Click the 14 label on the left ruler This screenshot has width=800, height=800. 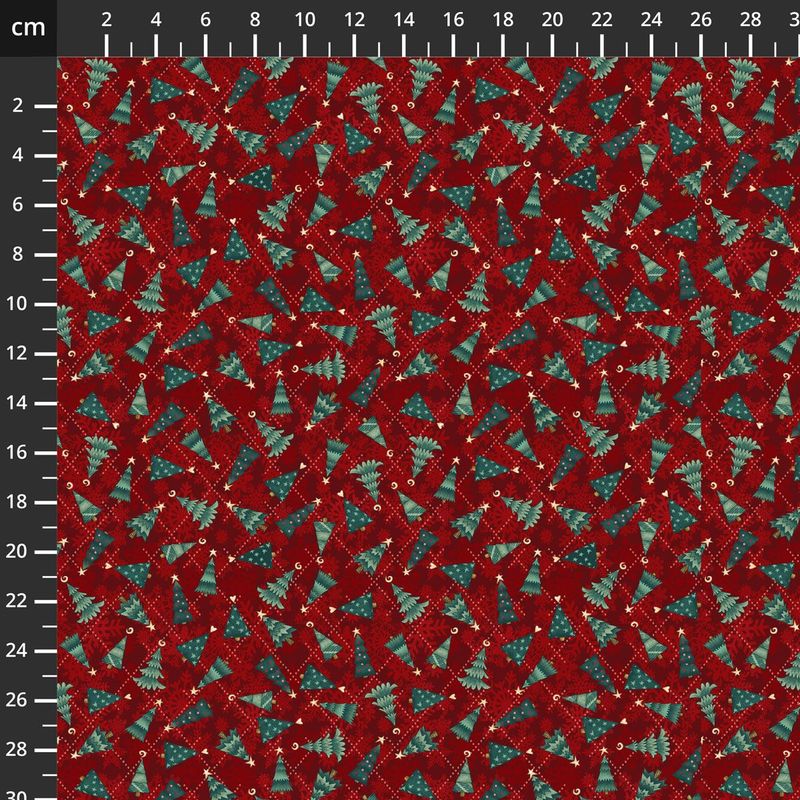16,403
